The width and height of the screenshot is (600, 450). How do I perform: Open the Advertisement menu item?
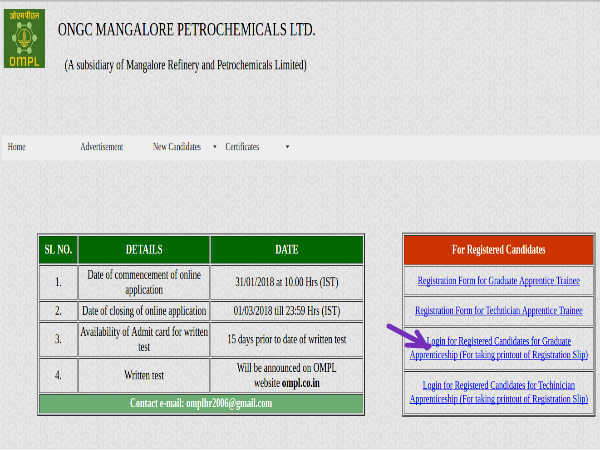point(102,147)
